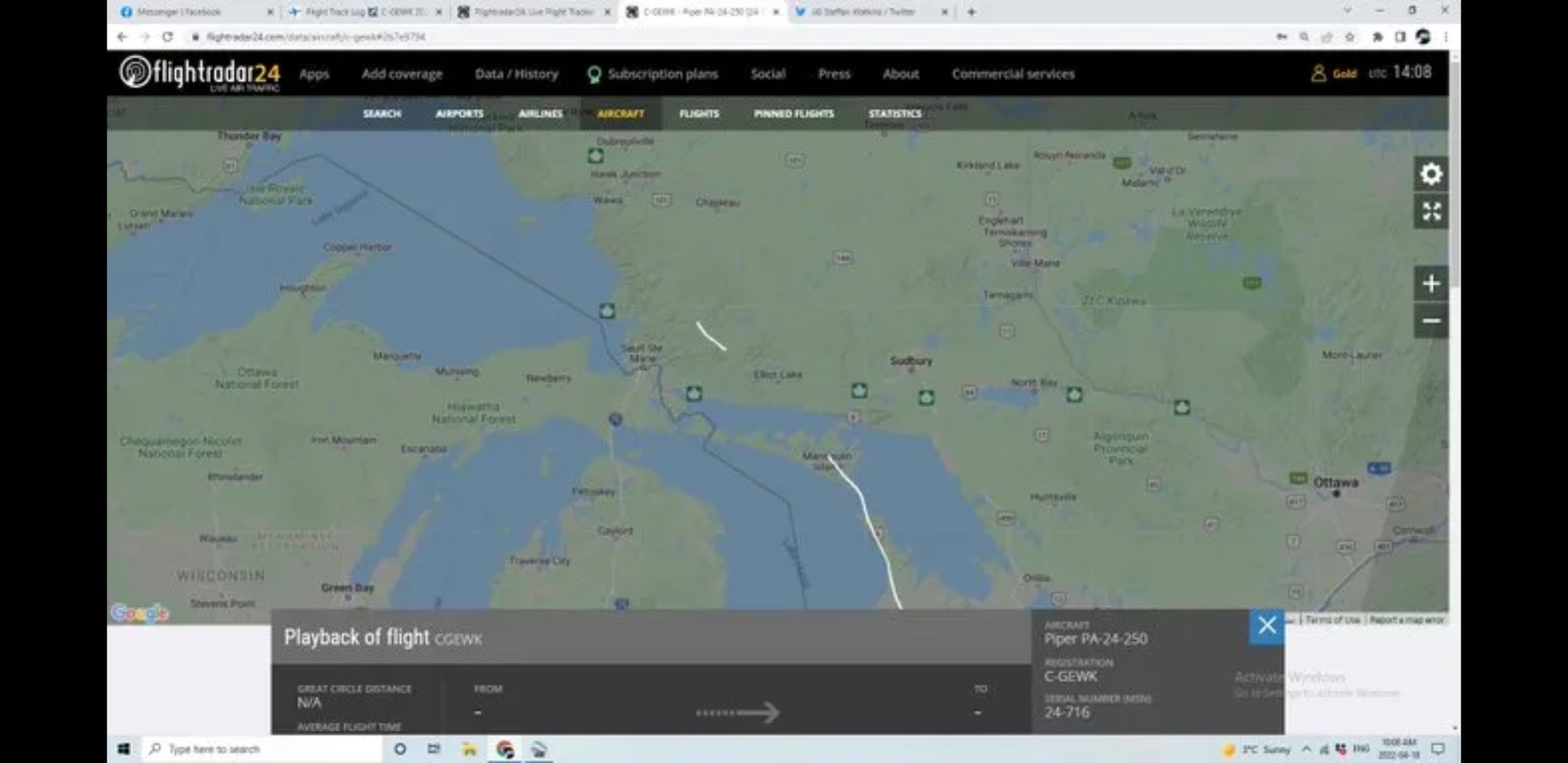The height and width of the screenshot is (763, 1568).
Task: Open the About menu
Action: (x=901, y=74)
